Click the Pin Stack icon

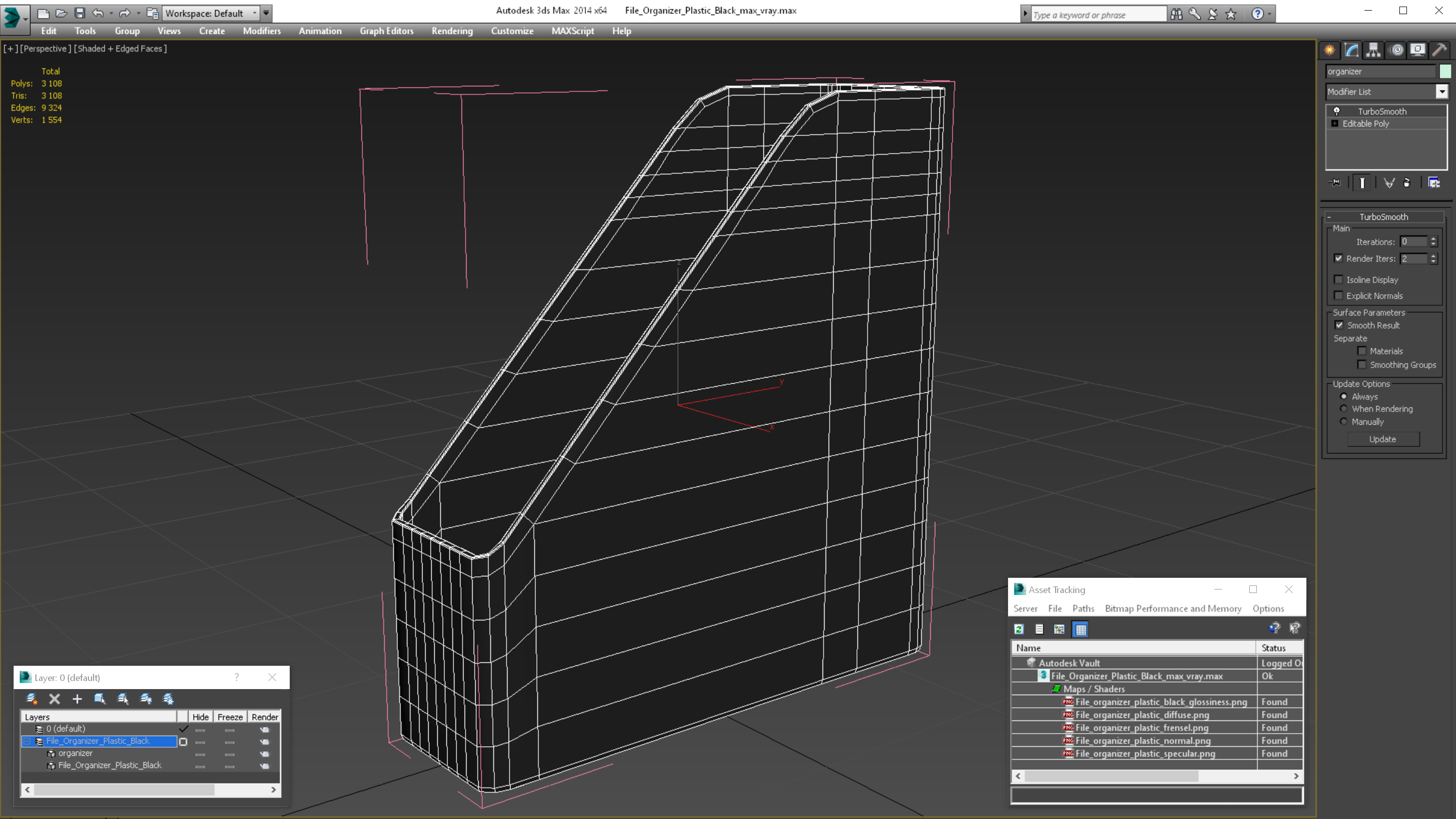pos(1335,183)
